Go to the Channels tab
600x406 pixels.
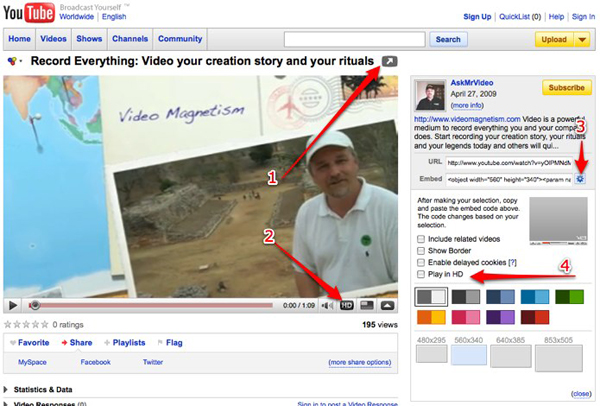click(x=131, y=39)
